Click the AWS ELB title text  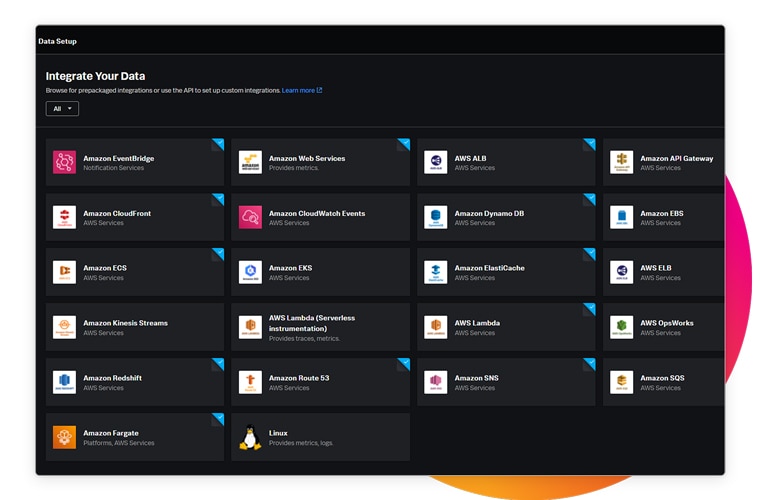tap(656, 268)
